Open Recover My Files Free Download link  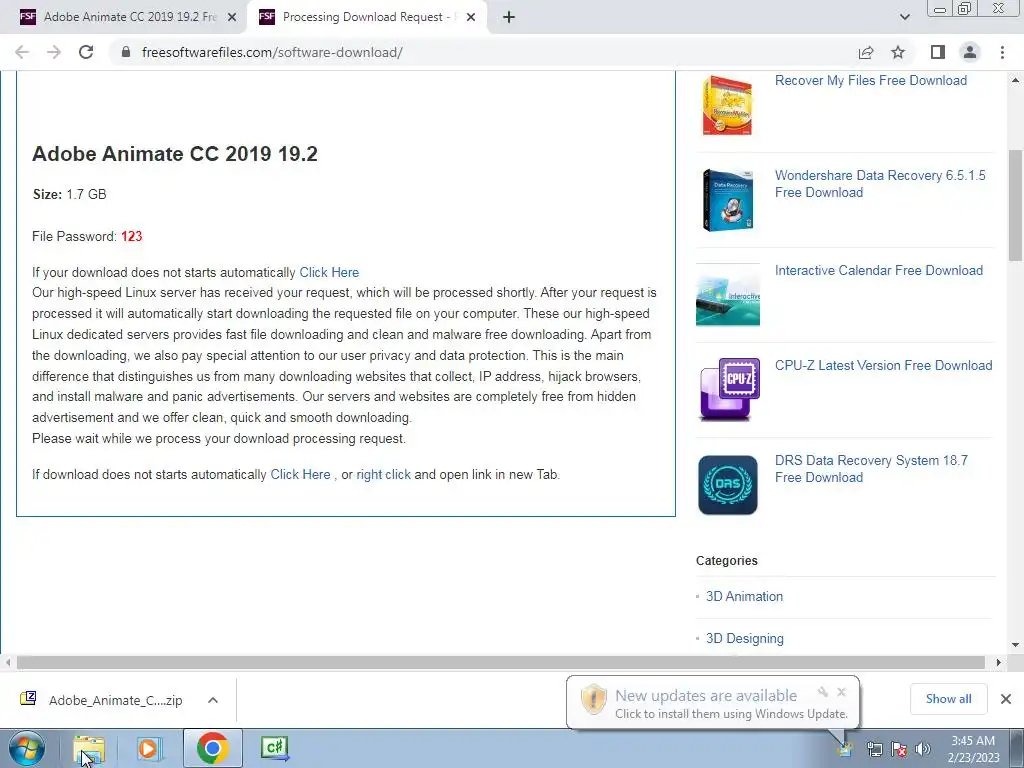coord(871,80)
